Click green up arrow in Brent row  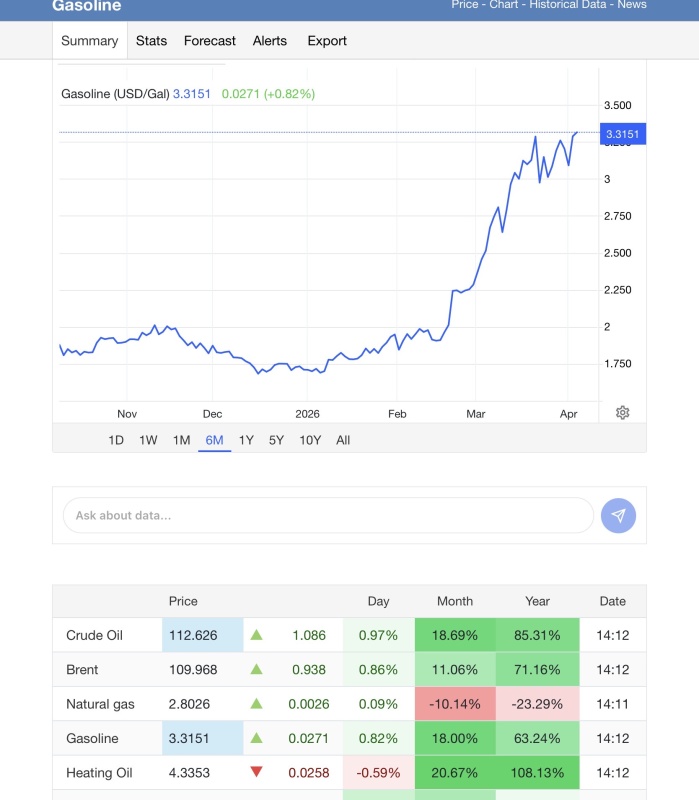coord(257,669)
